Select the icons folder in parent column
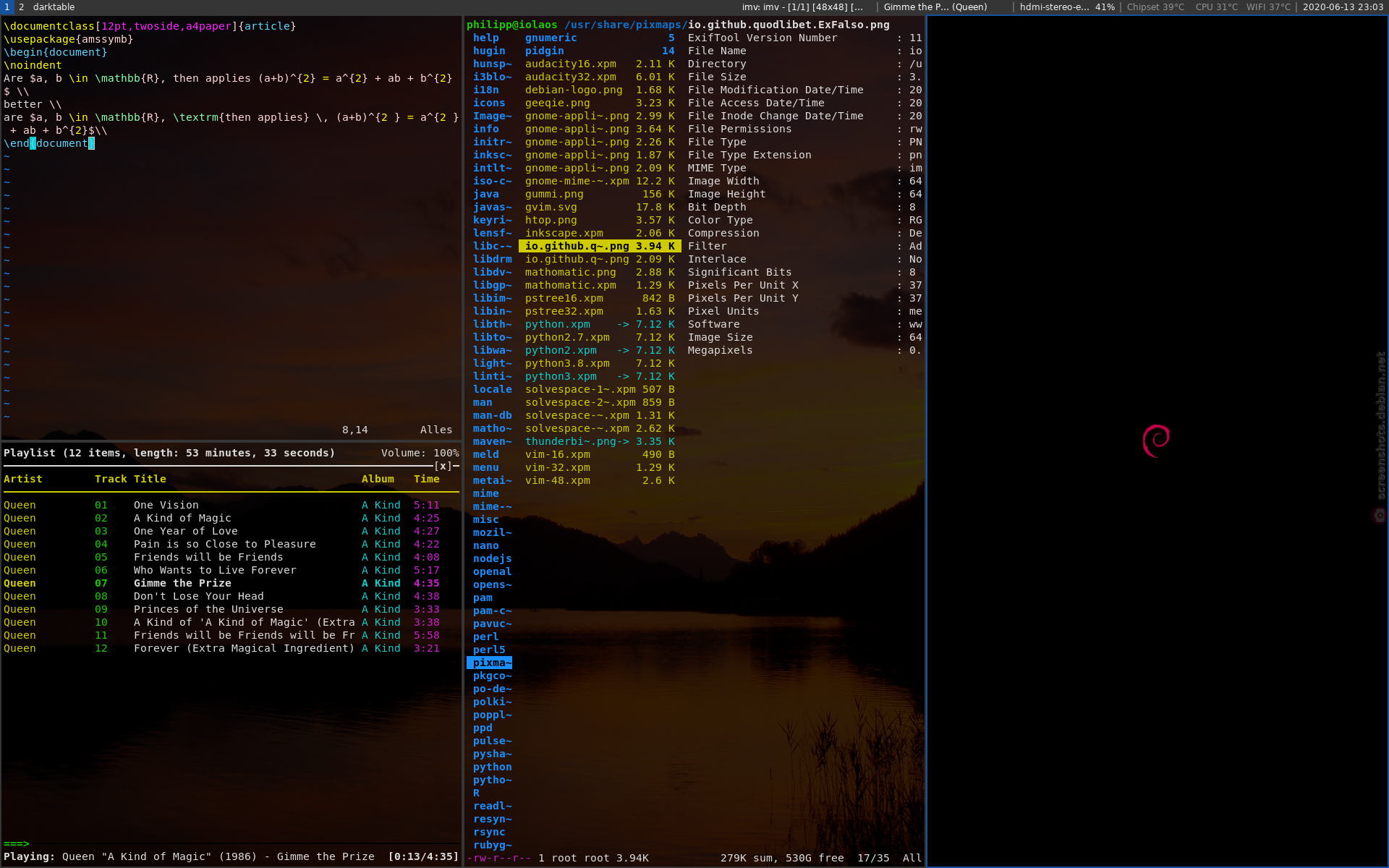The image size is (1389, 868). point(490,103)
